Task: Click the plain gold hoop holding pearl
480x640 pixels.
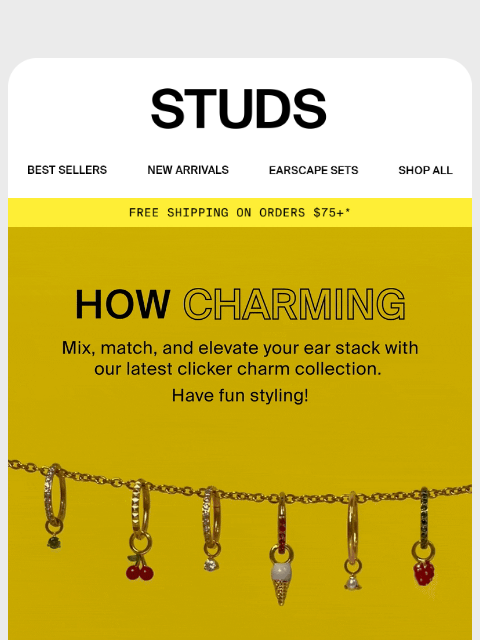Action: point(353,527)
